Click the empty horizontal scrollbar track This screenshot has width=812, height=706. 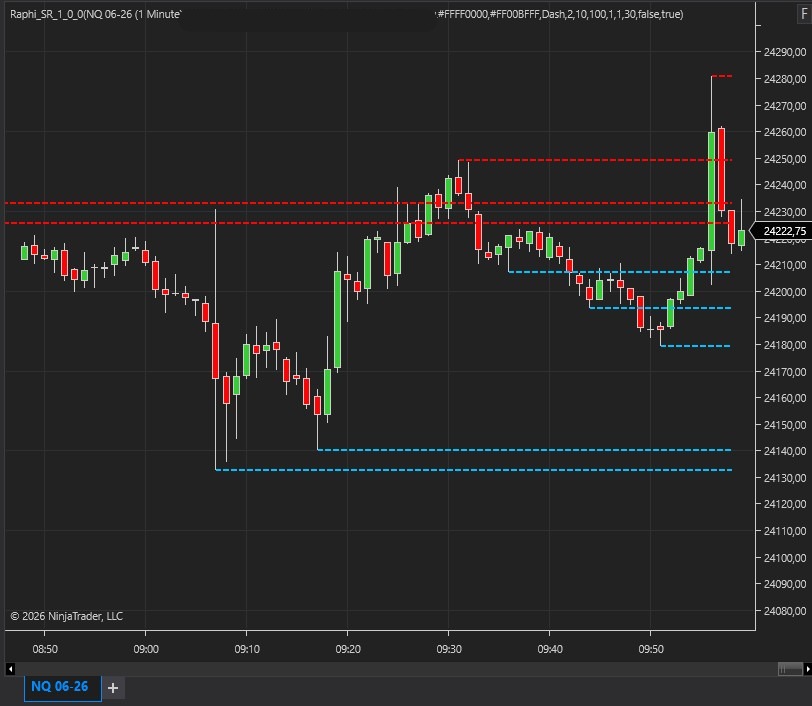[x=400, y=668]
